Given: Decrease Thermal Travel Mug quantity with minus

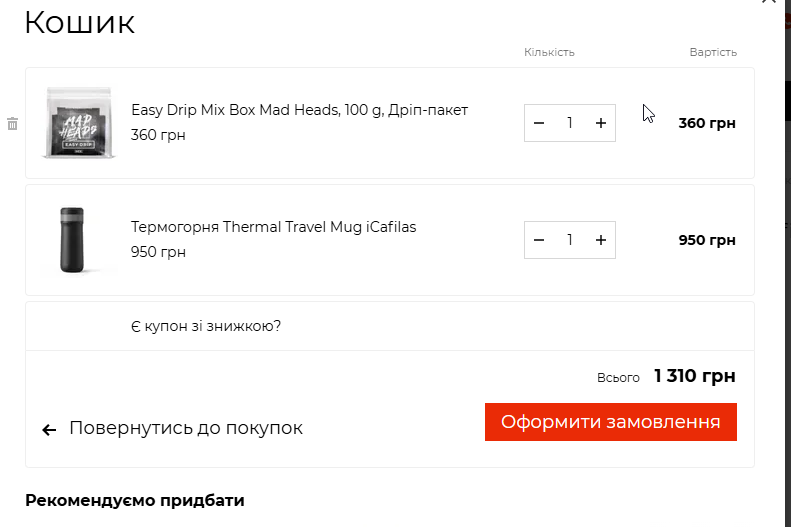Looking at the screenshot, I should (x=539, y=240).
